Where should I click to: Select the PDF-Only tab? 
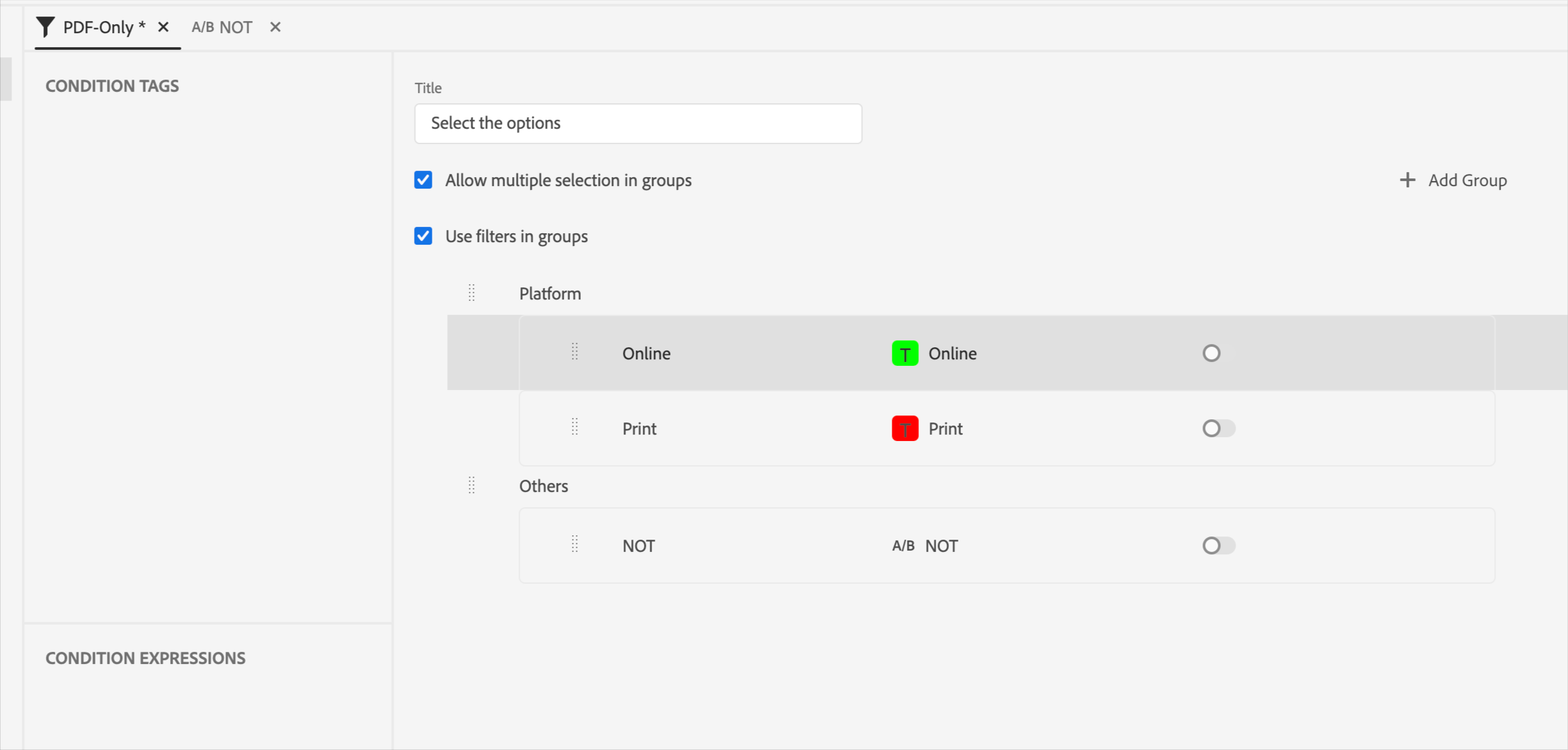pyautogui.click(x=104, y=27)
